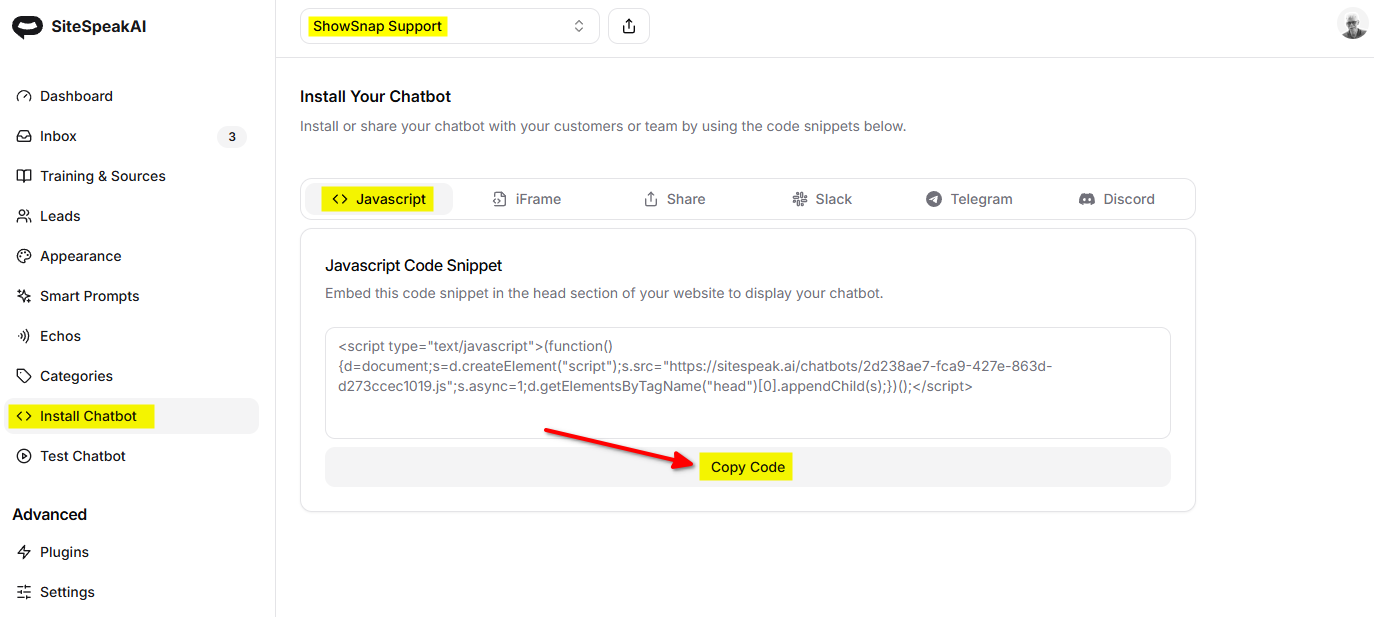Click the Copy Code button
Image resolution: width=1374 pixels, height=617 pixels.
tap(748, 467)
